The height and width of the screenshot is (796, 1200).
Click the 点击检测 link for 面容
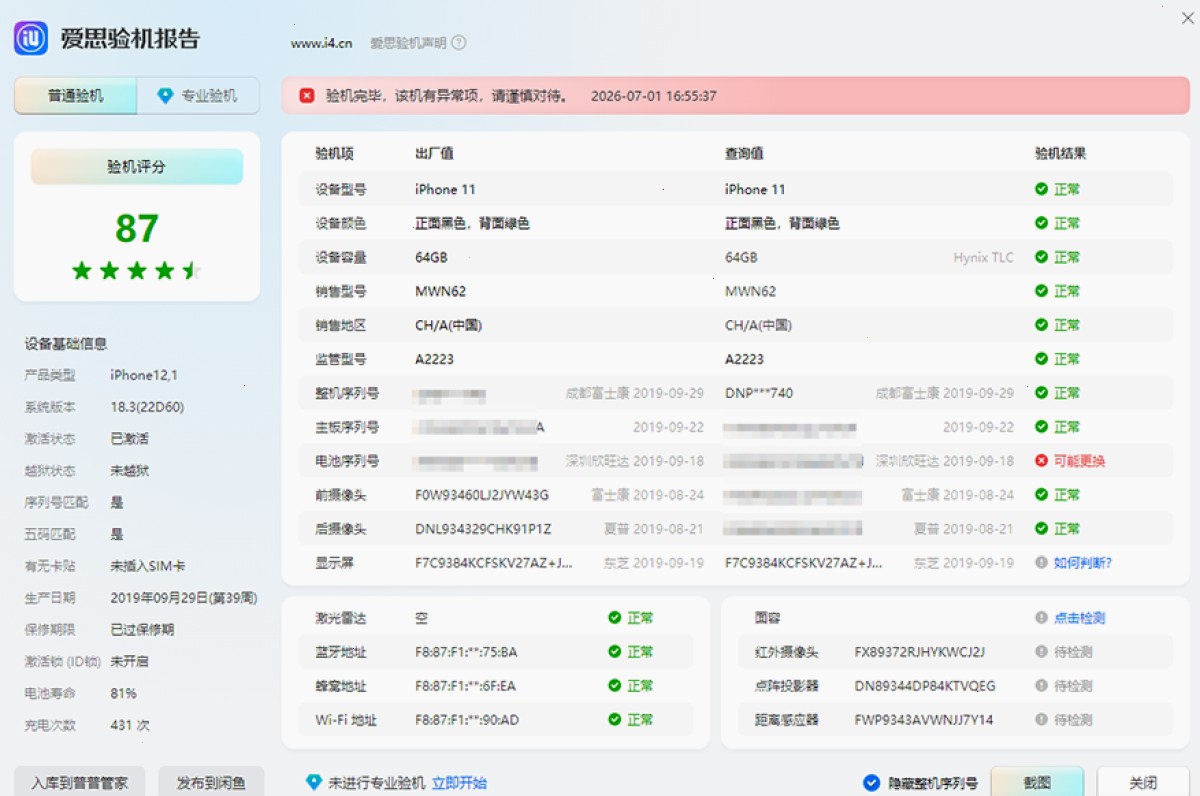(1080, 618)
